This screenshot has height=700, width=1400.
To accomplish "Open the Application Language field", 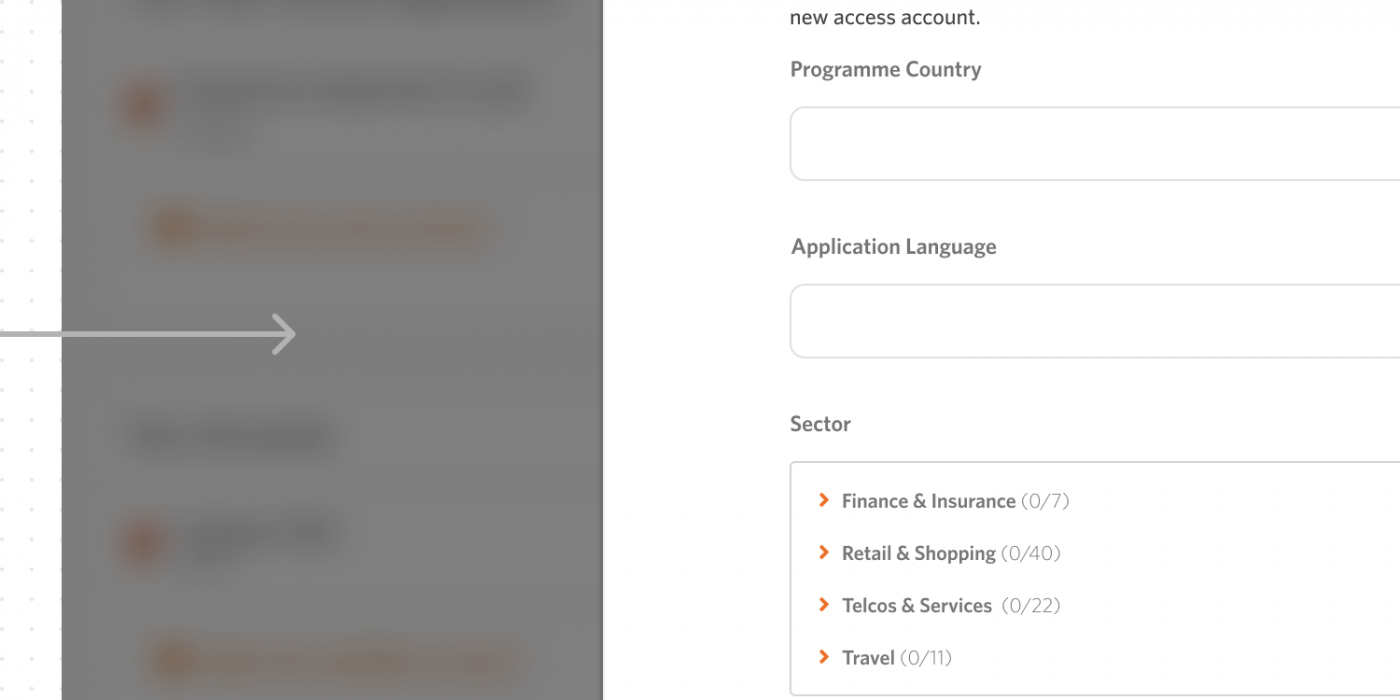I will coord(1094,321).
